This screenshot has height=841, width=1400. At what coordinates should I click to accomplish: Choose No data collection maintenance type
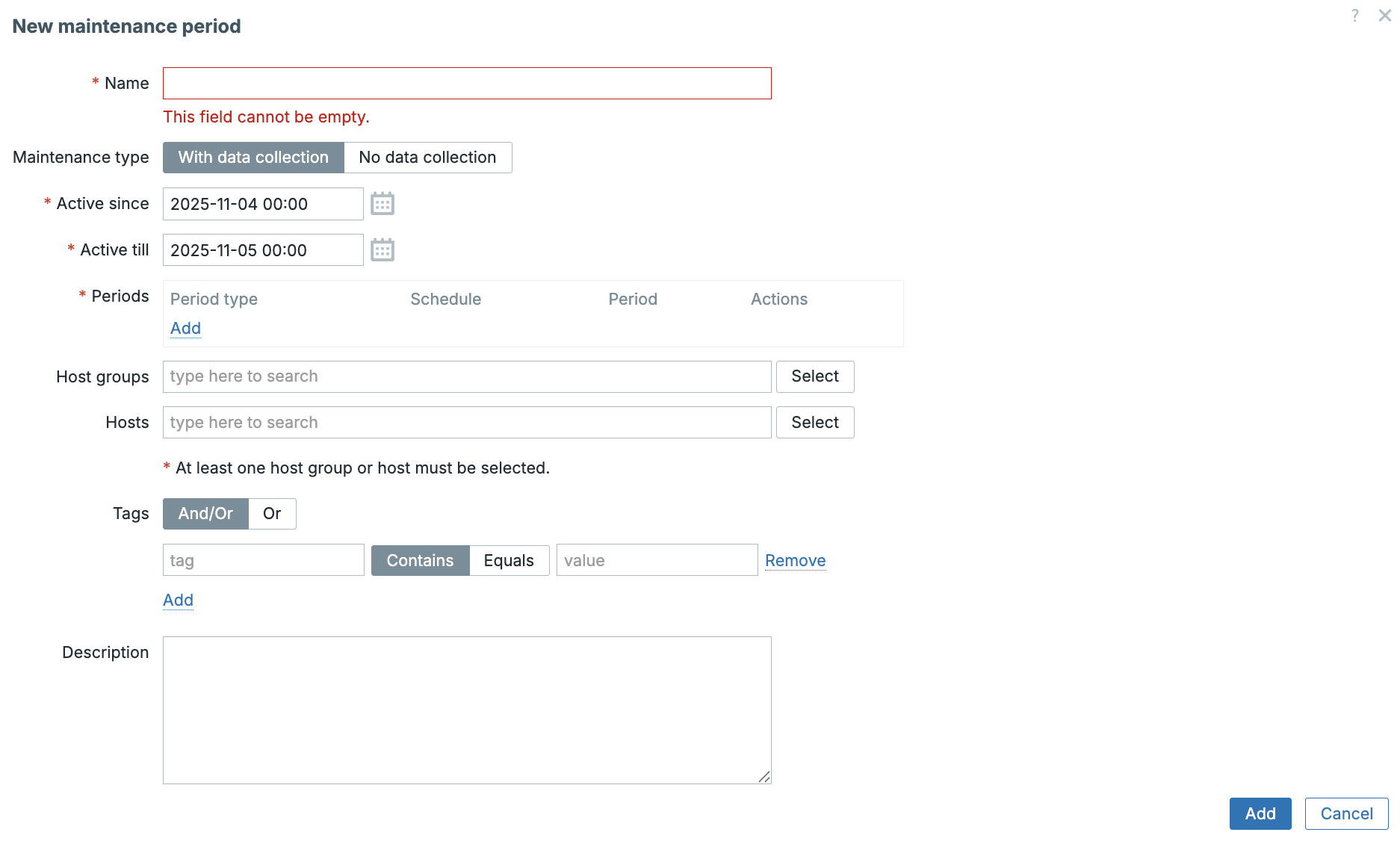[x=427, y=158]
